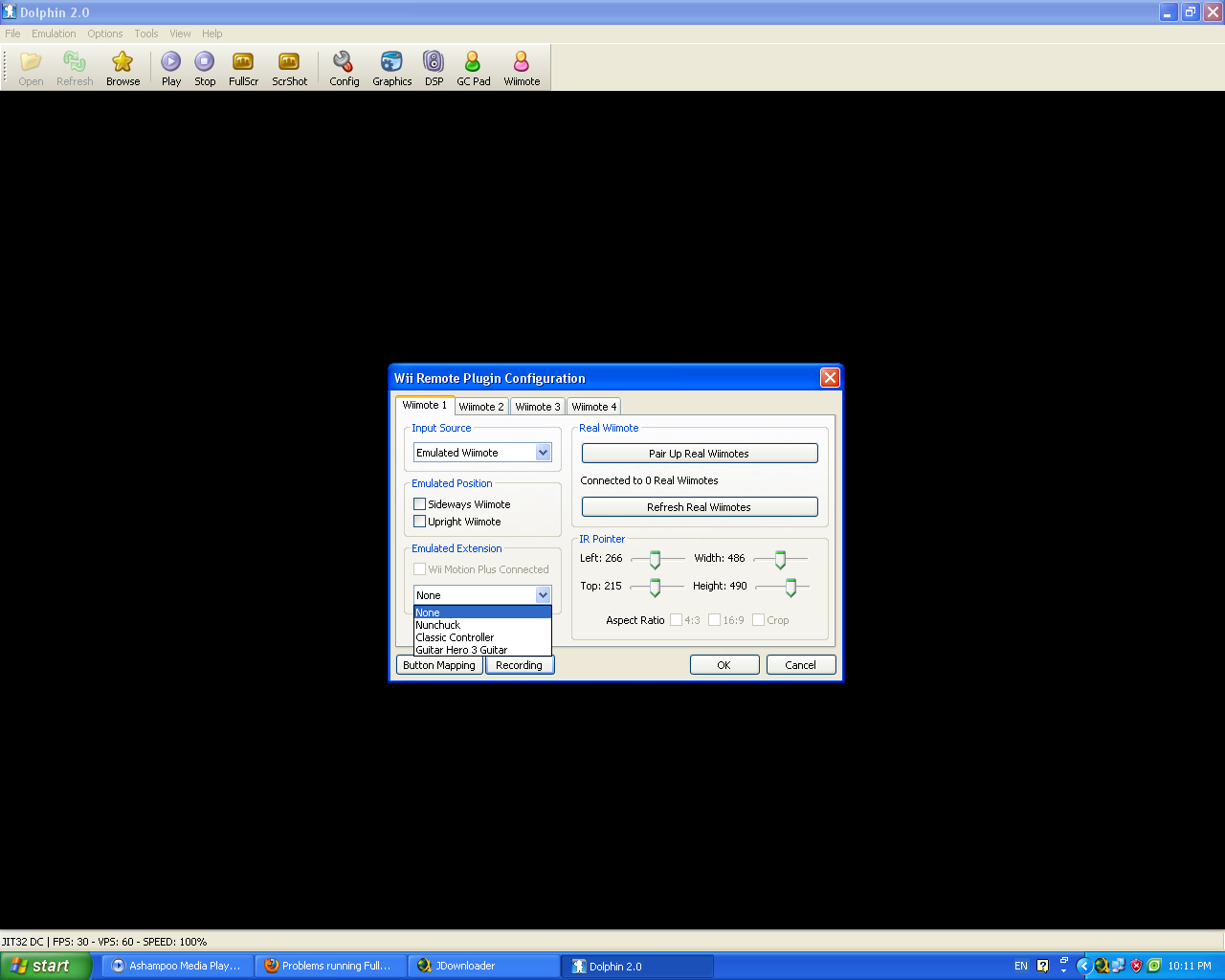Confirm with the OK button
Screen dimensions: 1225x980
[724, 665]
